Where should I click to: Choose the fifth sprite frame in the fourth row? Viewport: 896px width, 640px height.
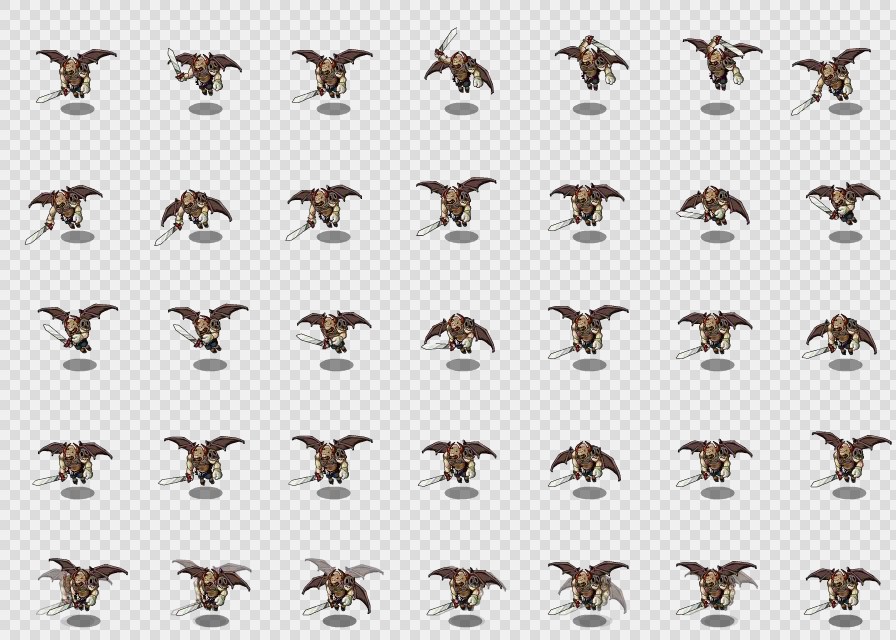586,460
